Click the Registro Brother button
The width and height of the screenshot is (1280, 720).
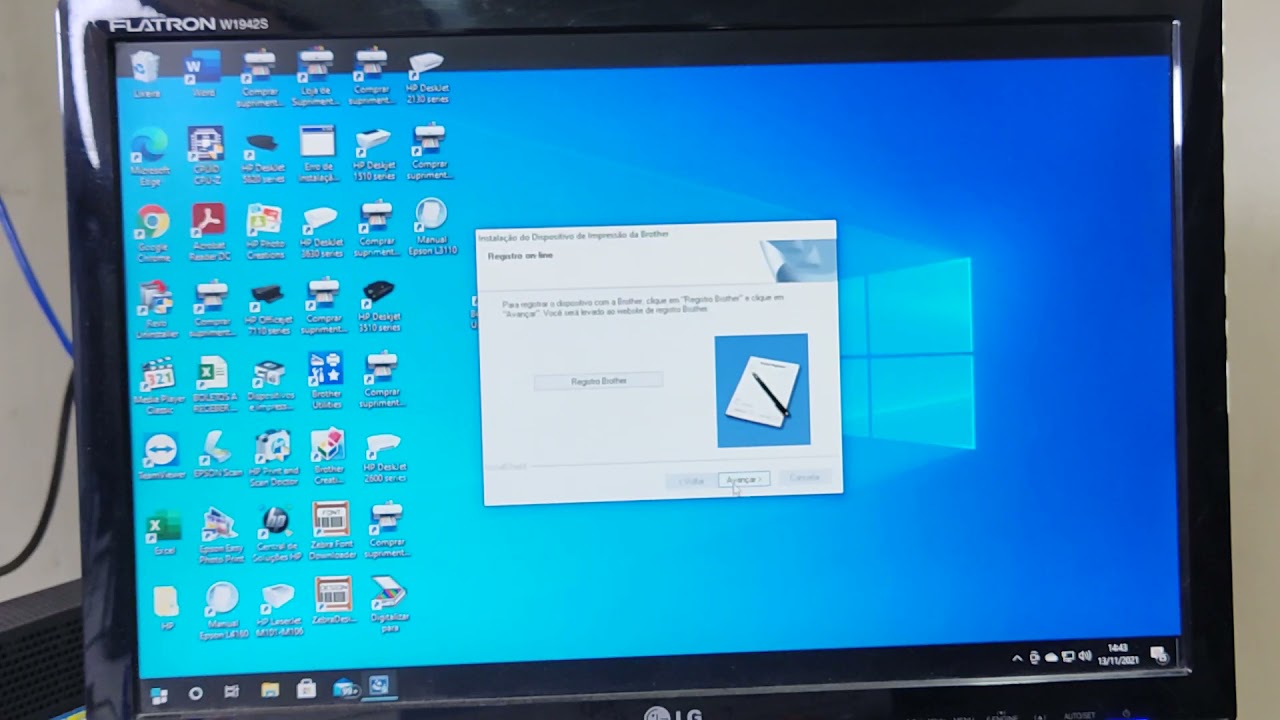click(598, 381)
